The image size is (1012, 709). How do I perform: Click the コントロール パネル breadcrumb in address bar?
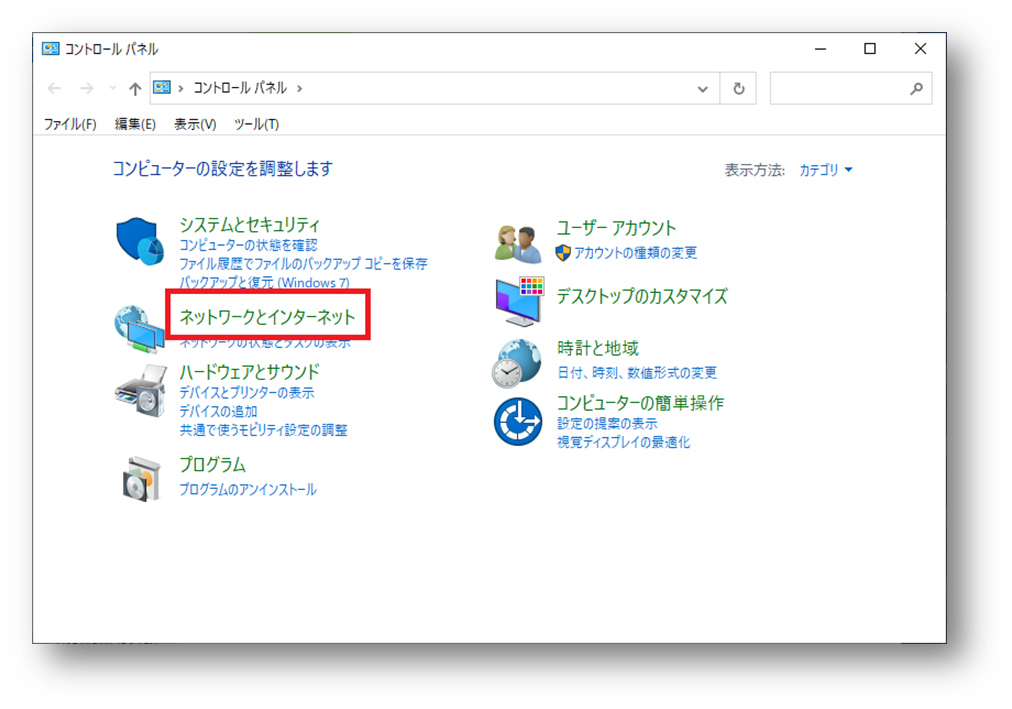(x=240, y=88)
